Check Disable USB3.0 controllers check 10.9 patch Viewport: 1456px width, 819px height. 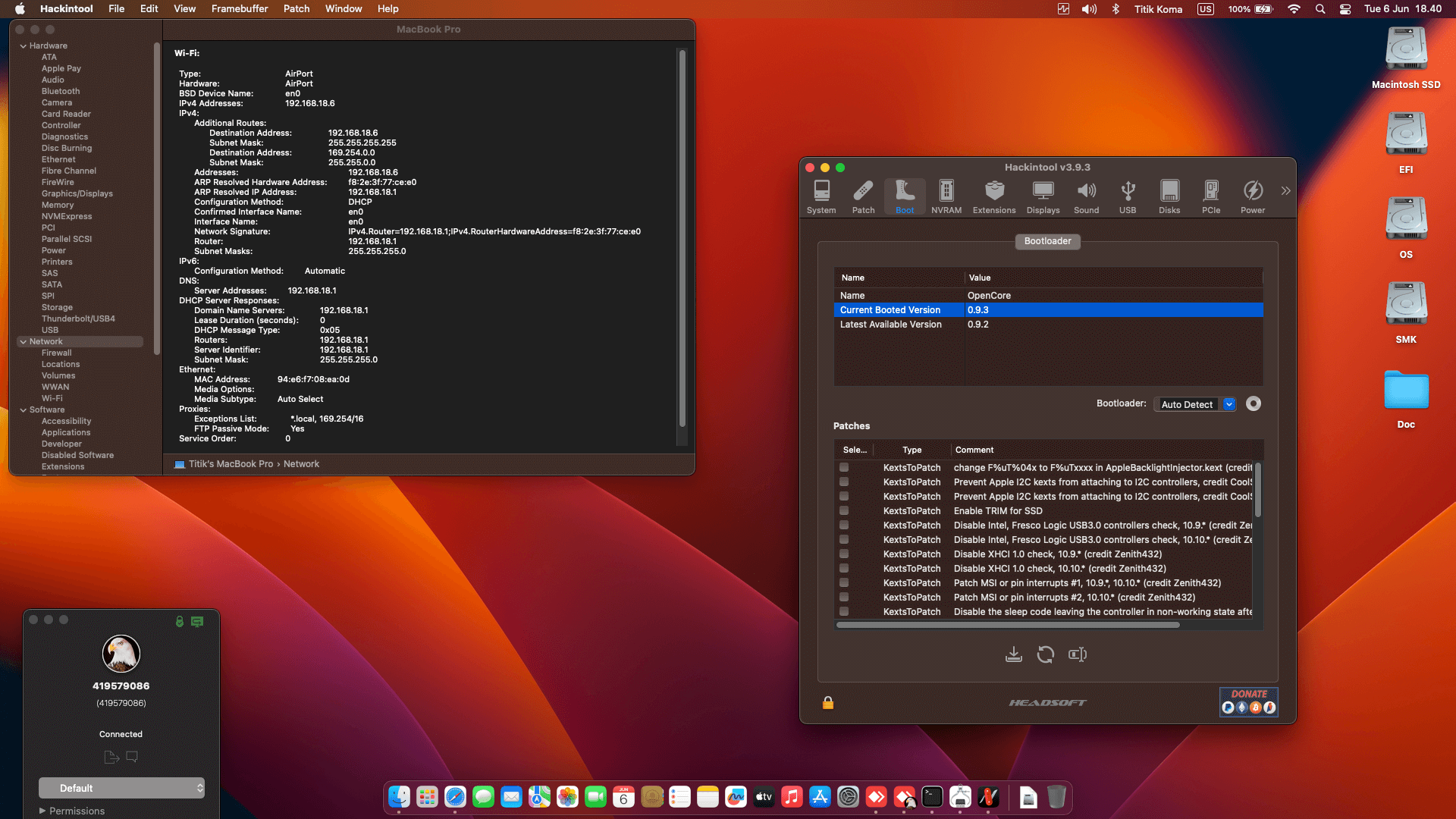point(844,526)
